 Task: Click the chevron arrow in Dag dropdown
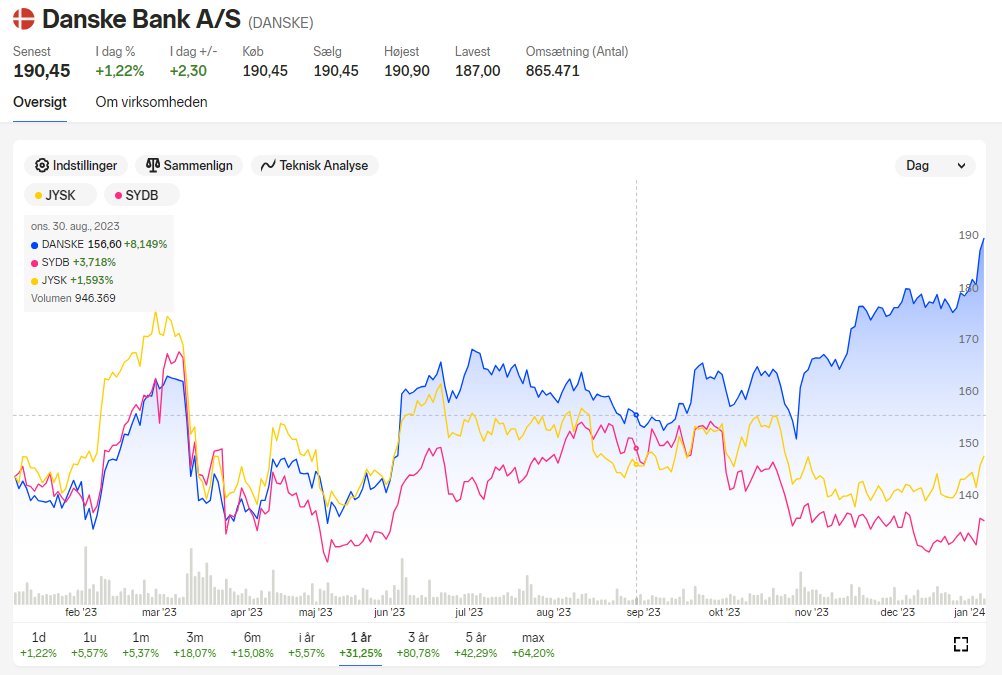(961, 166)
